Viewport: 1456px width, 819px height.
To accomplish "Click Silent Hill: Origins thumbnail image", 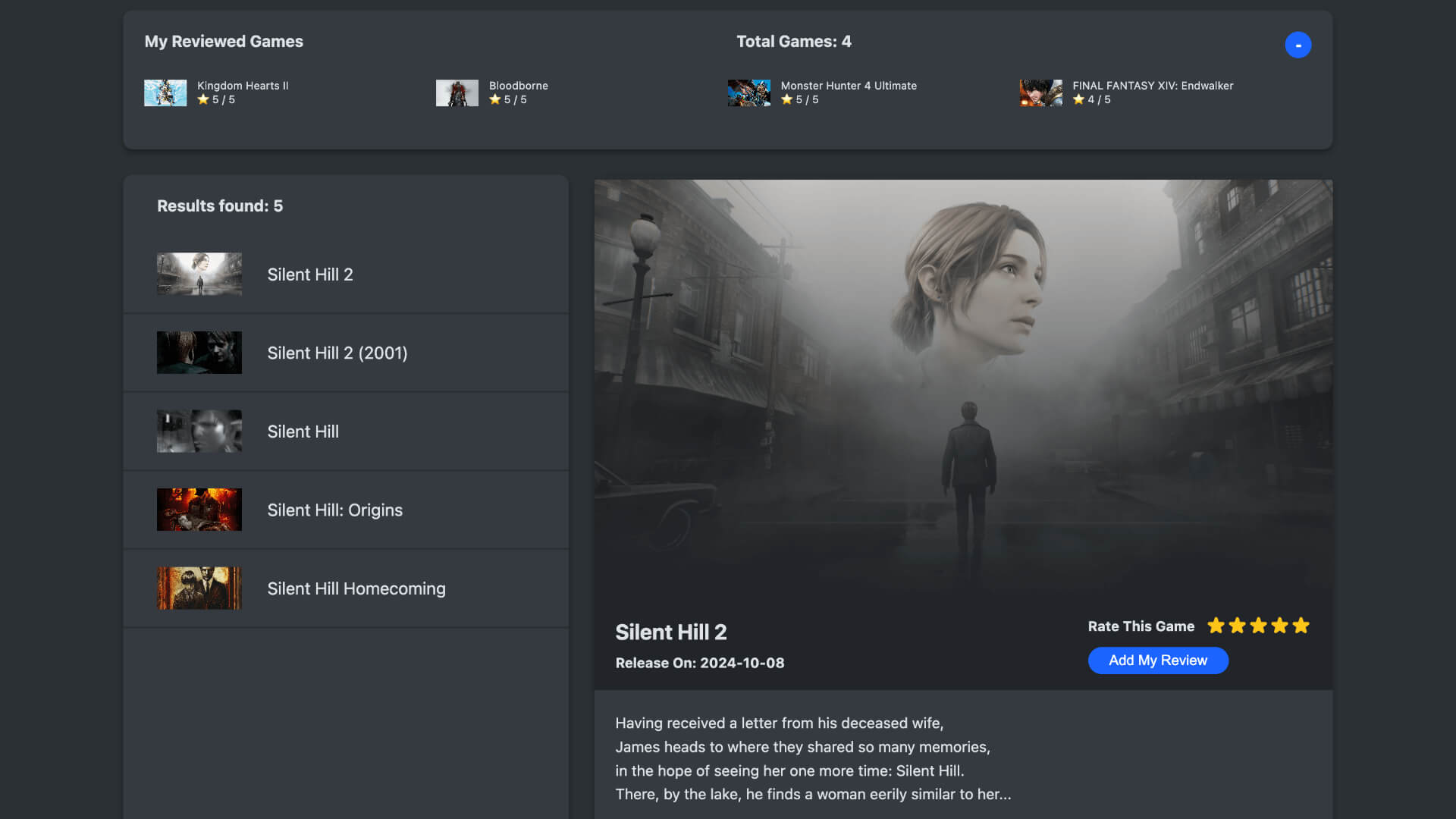I will (x=199, y=510).
